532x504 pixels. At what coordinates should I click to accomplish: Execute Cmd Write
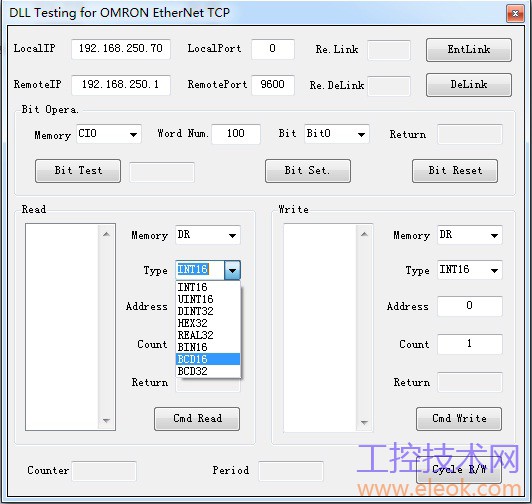[459, 419]
